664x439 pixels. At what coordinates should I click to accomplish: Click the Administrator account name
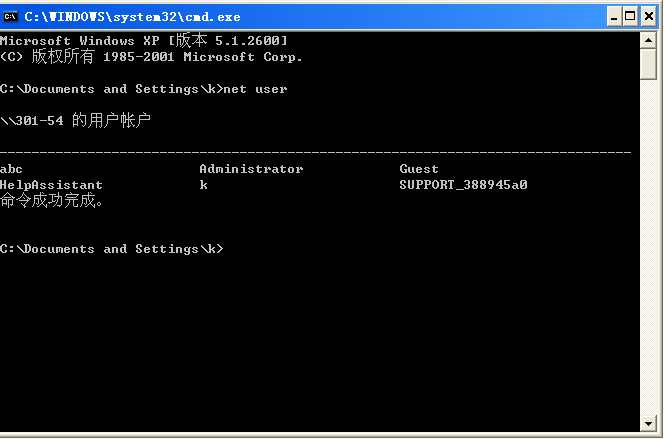tap(251, 169)
